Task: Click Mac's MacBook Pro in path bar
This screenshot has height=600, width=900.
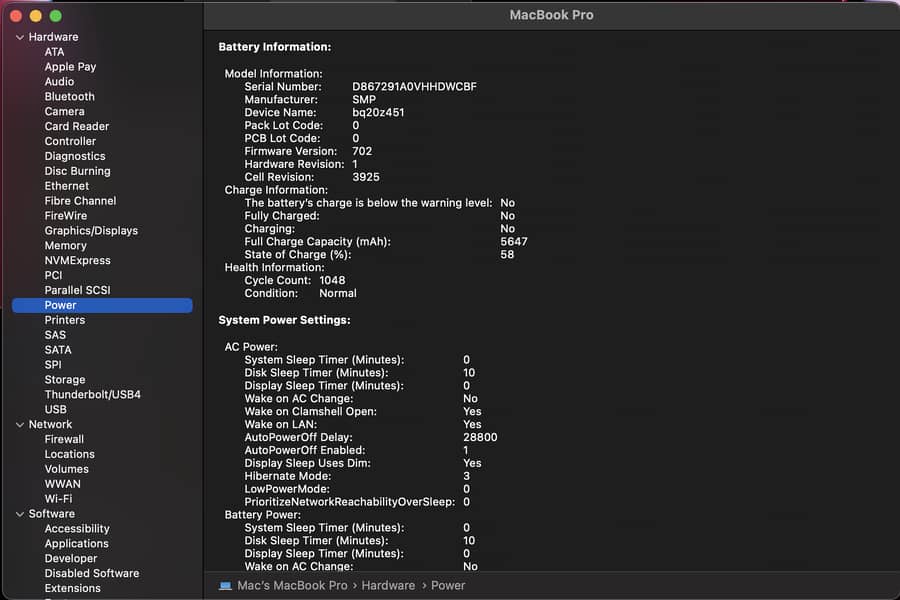Action: point(292,586)
